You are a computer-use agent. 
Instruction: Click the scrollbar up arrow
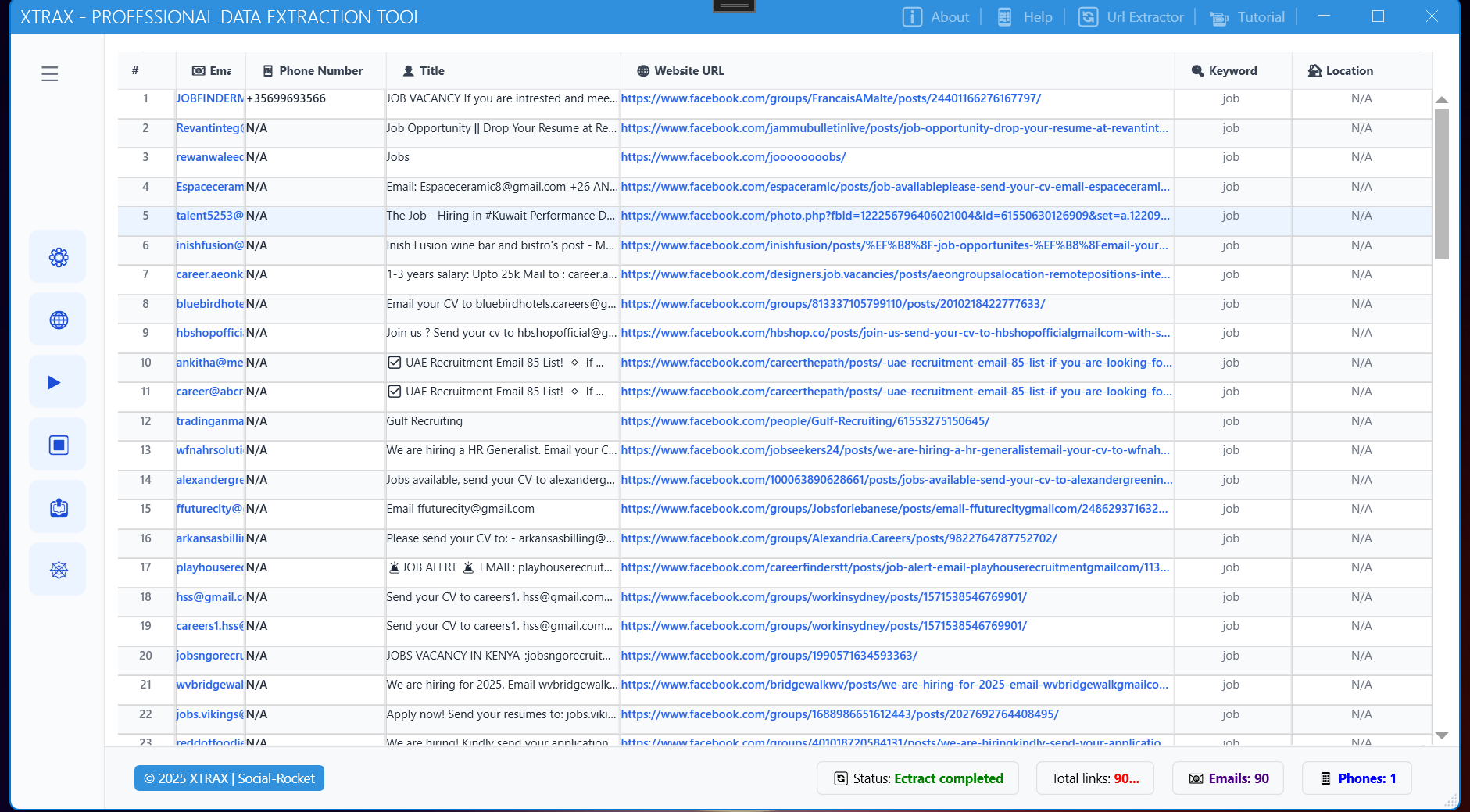click(1442, 100)
